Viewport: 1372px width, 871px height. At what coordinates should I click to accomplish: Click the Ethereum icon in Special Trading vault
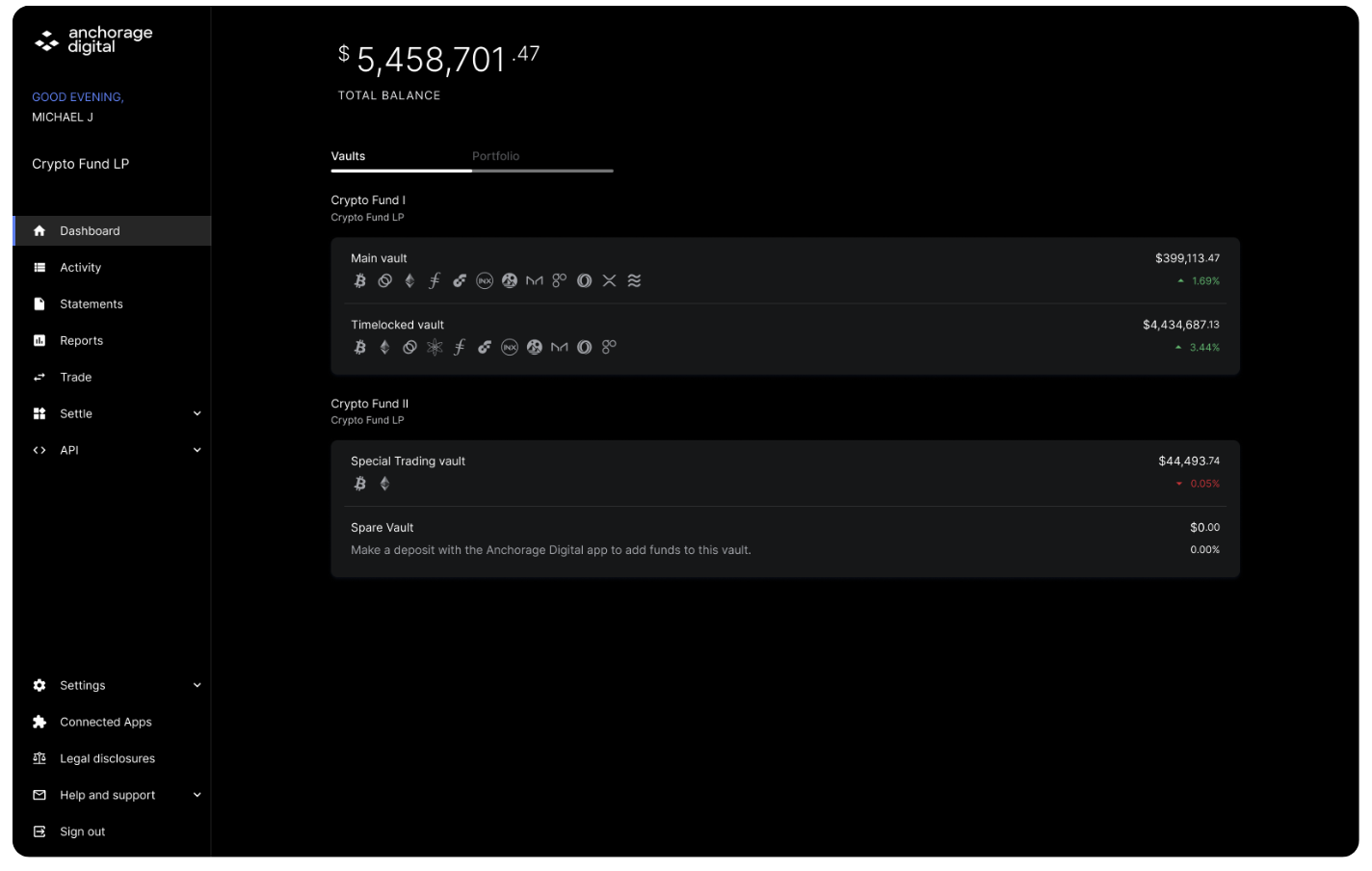[x=384, y=484]
